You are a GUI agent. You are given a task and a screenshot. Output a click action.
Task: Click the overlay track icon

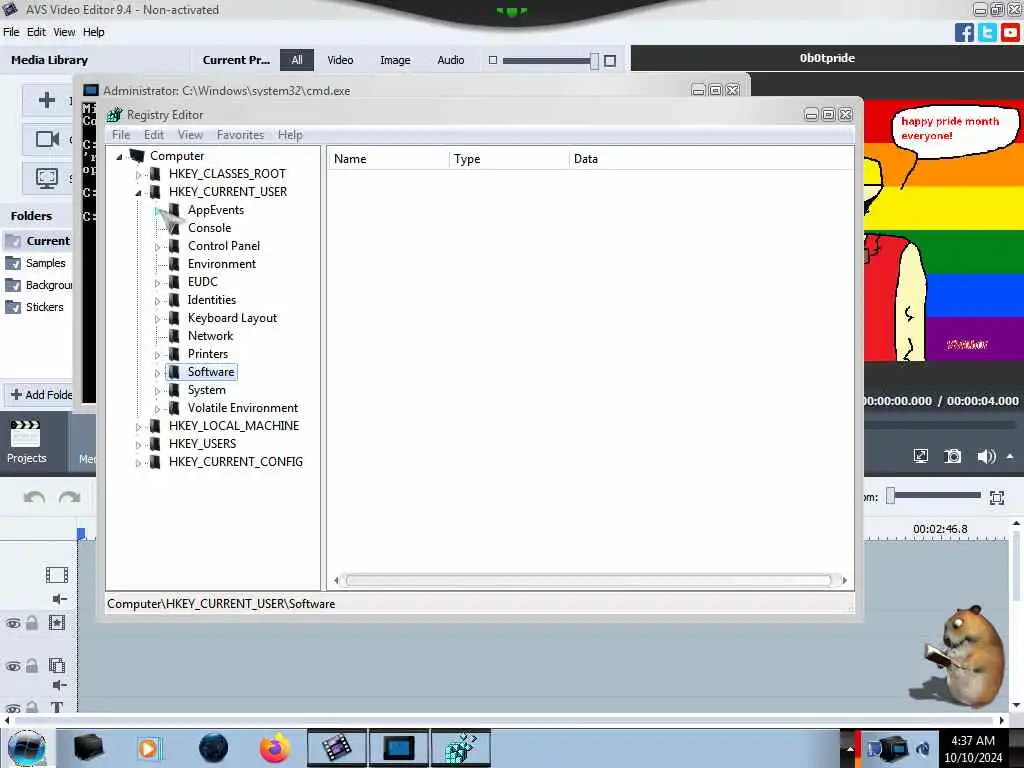pyautogui.click(x=57, y=665)
